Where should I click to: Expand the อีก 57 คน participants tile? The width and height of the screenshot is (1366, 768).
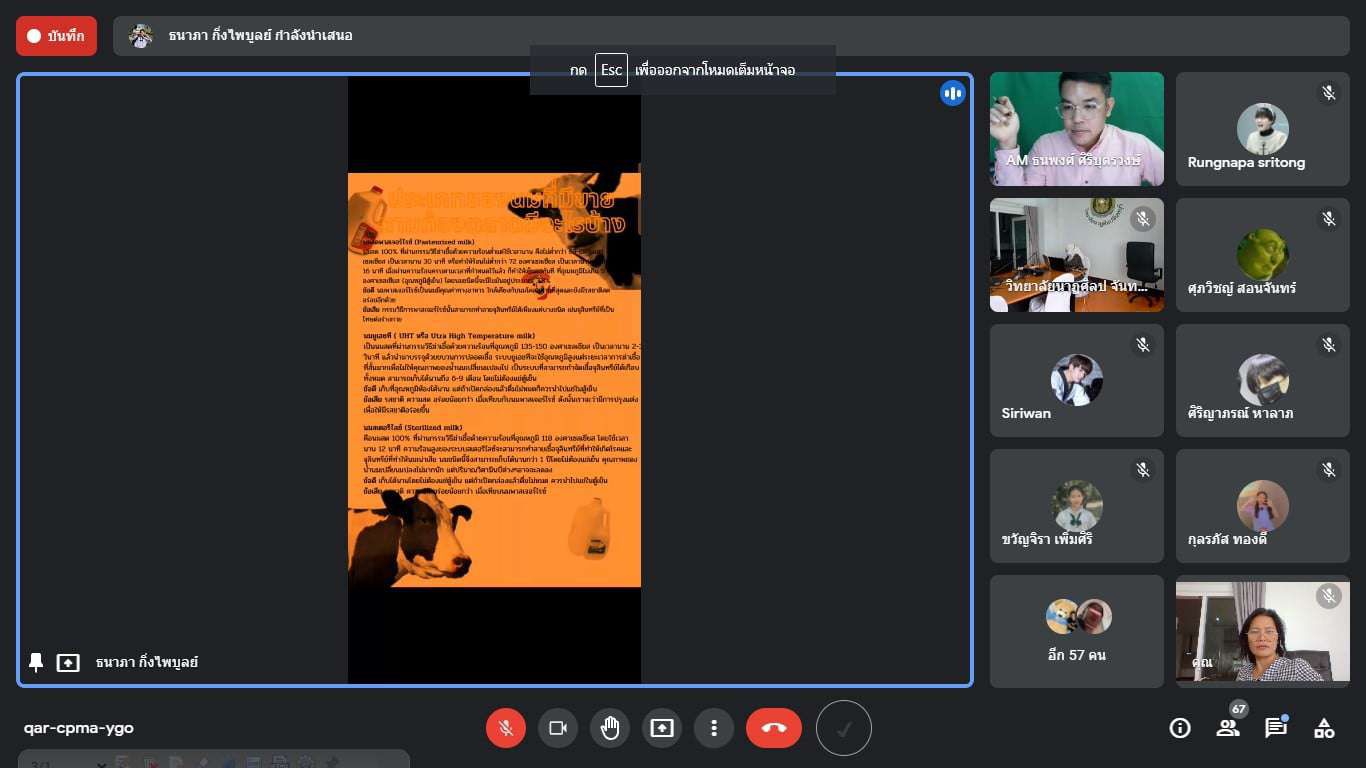(x=1076, y=631)
